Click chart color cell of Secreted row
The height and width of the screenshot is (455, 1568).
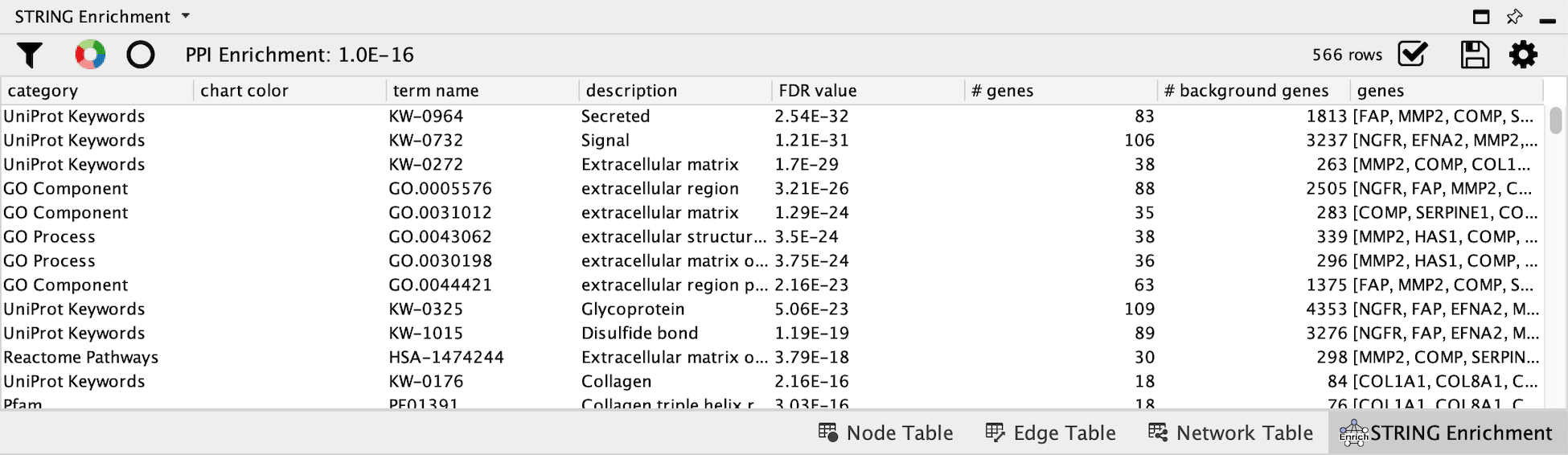click(289, 117)
